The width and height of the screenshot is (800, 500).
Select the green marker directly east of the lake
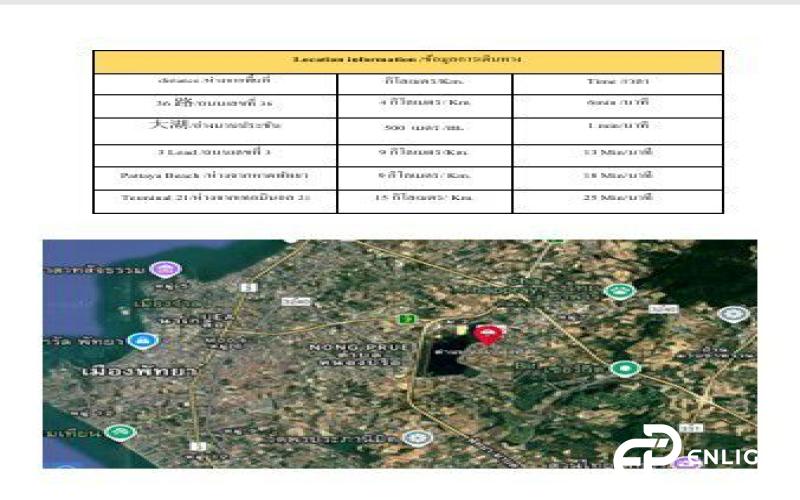[625, 368]
